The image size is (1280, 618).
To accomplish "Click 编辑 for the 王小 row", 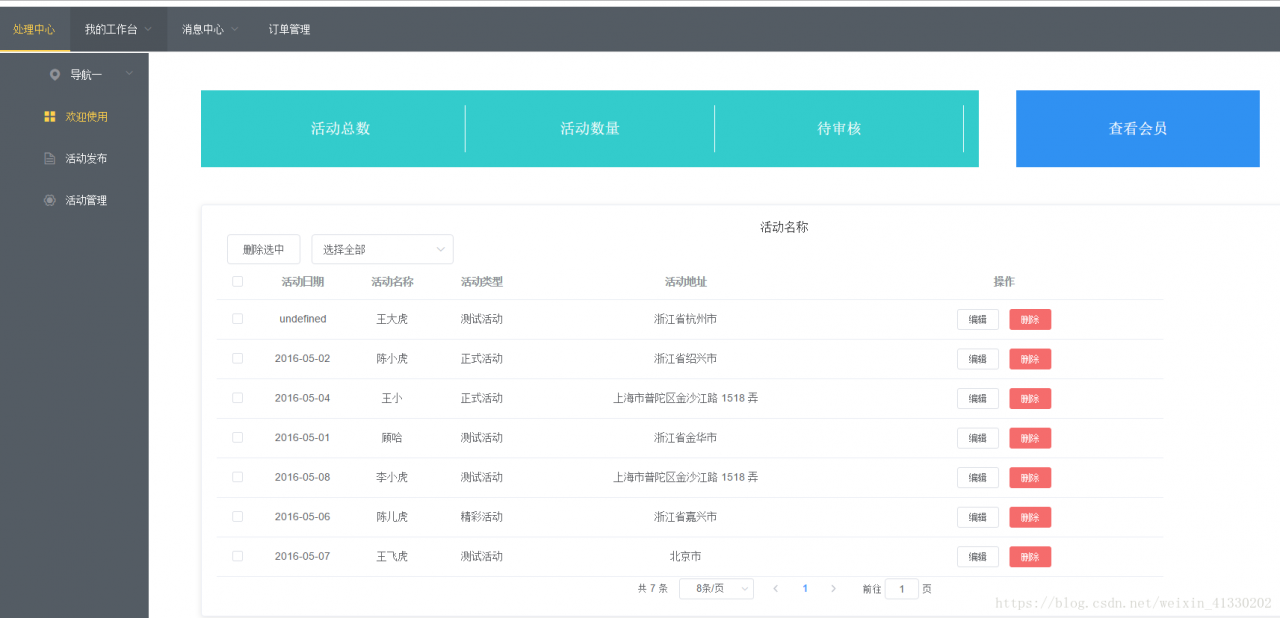I will click(978, 398).
